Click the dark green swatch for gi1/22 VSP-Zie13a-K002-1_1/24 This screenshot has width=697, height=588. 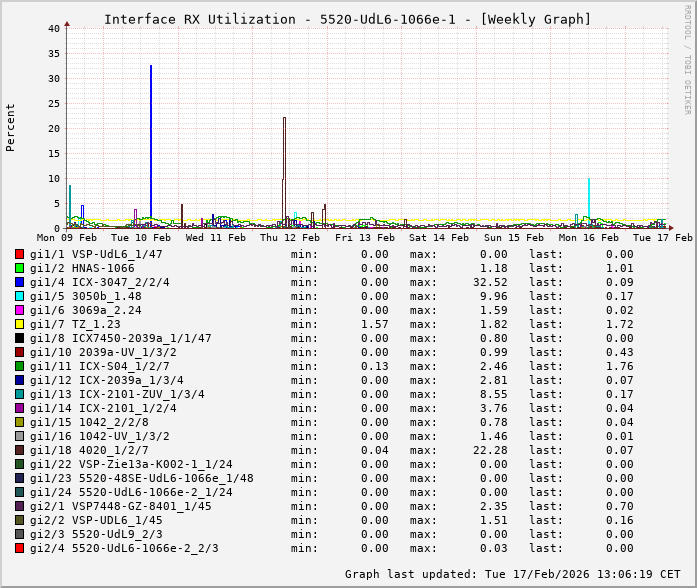(19, 464)
